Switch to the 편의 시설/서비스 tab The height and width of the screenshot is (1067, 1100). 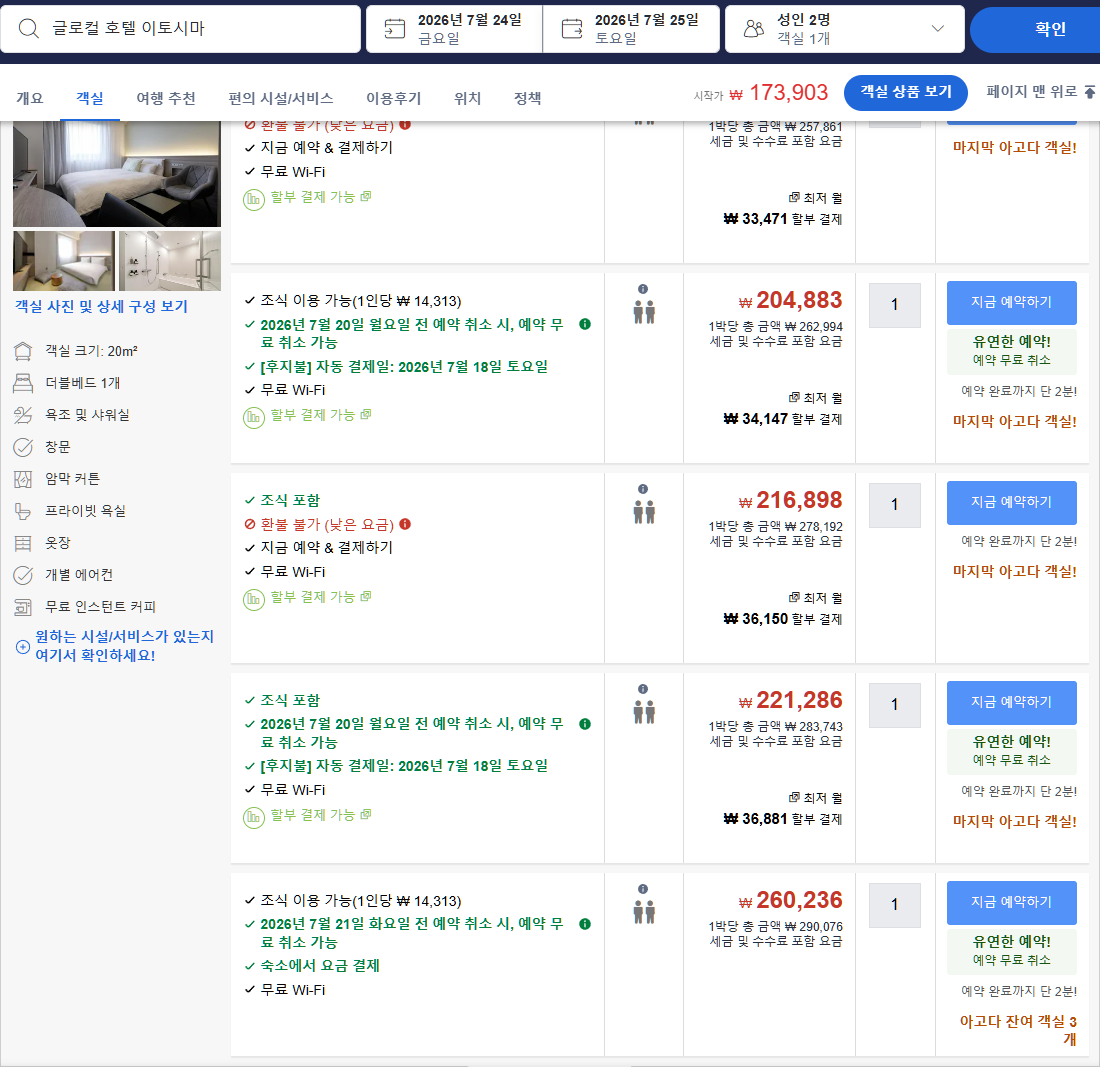281,98
